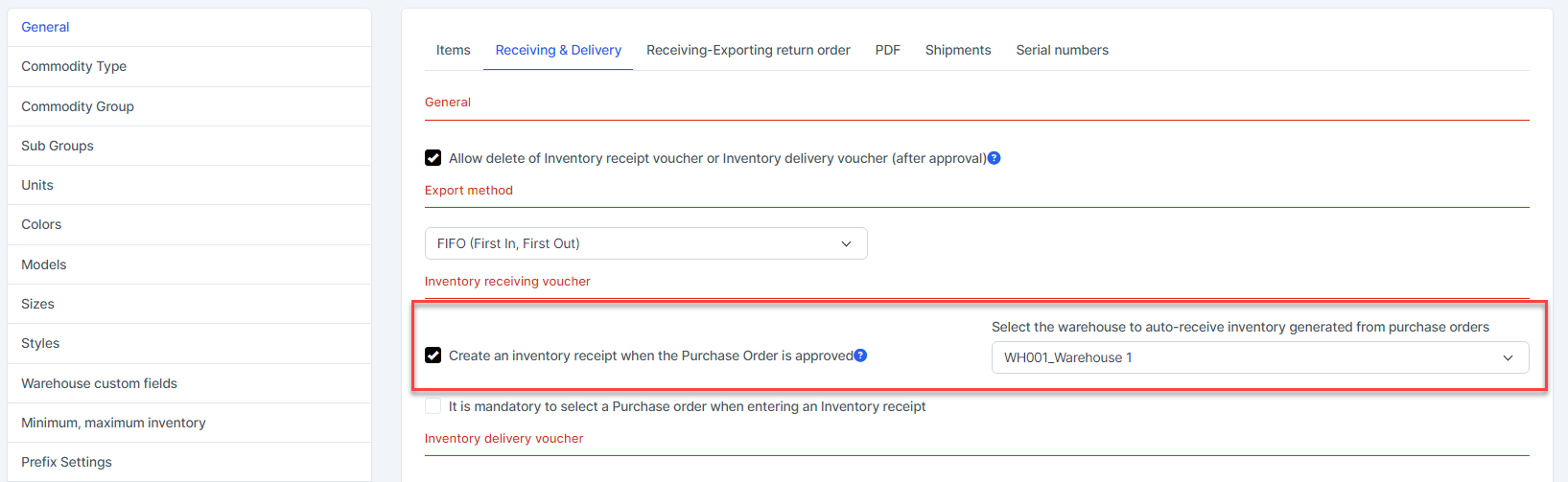
Task: Open the Serial numbers tab
Action: coord(1062,50)
